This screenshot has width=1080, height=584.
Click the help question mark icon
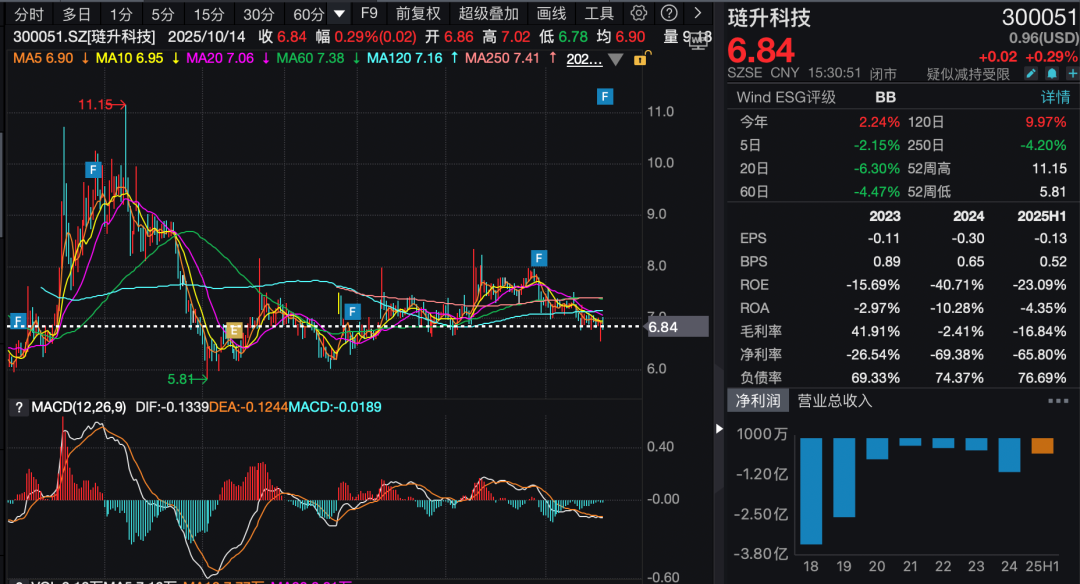pos(669,13)
